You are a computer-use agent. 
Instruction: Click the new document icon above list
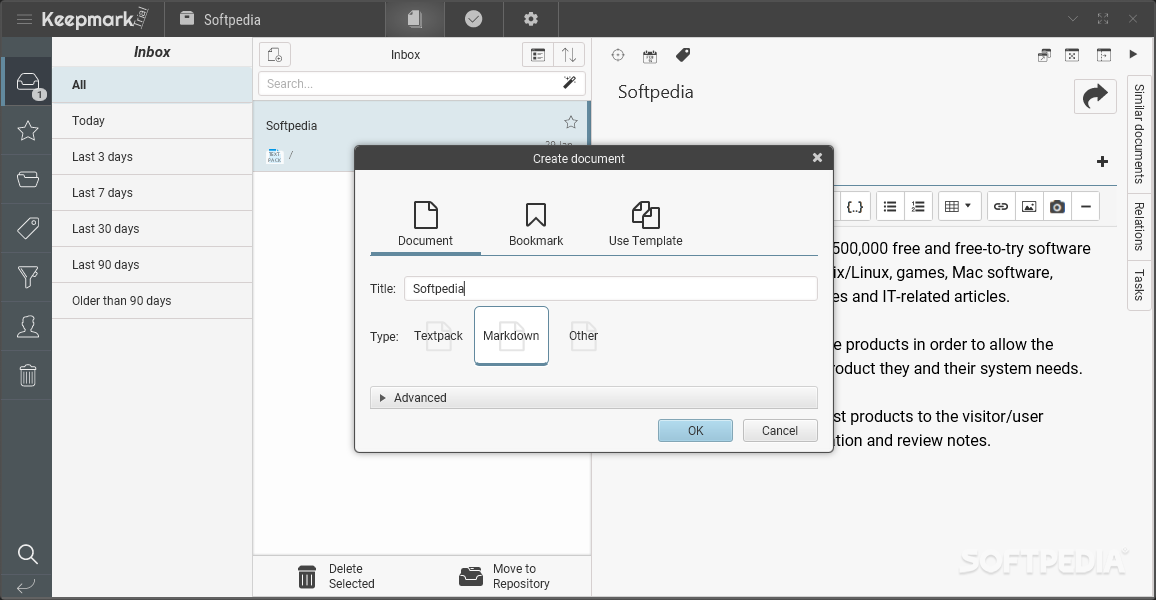tap(274, 55)
